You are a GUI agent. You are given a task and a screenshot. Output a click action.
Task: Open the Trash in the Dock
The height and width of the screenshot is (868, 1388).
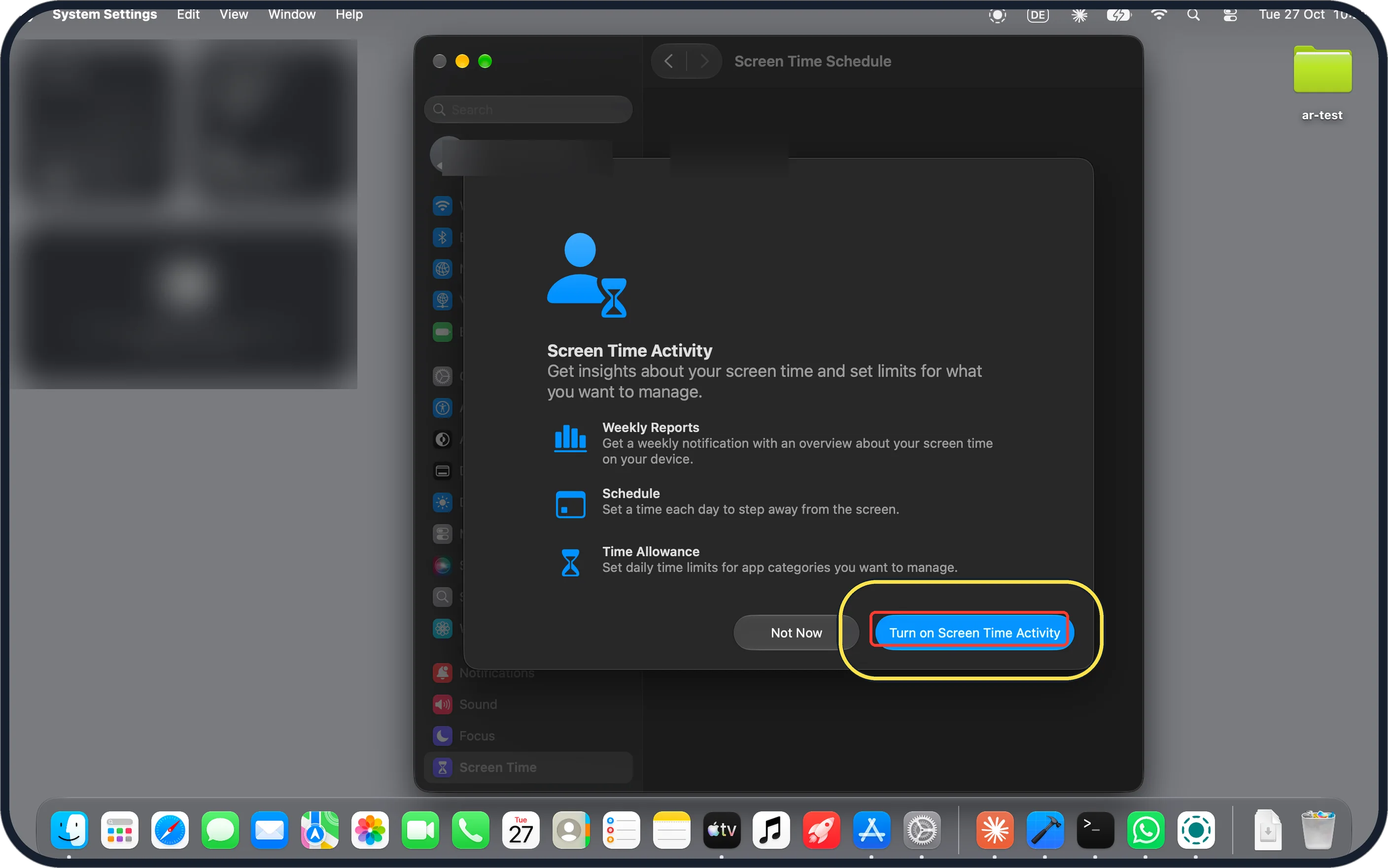tap(1318, 830)
